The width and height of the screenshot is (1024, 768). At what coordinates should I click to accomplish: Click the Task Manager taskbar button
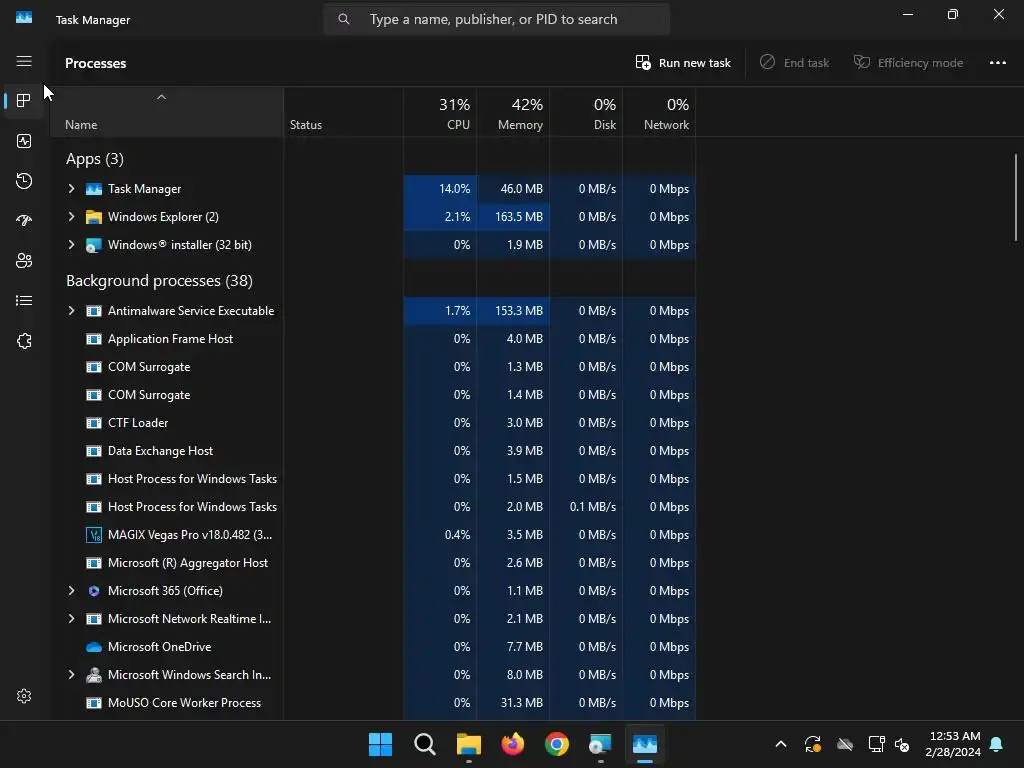(x=645, y=744)
